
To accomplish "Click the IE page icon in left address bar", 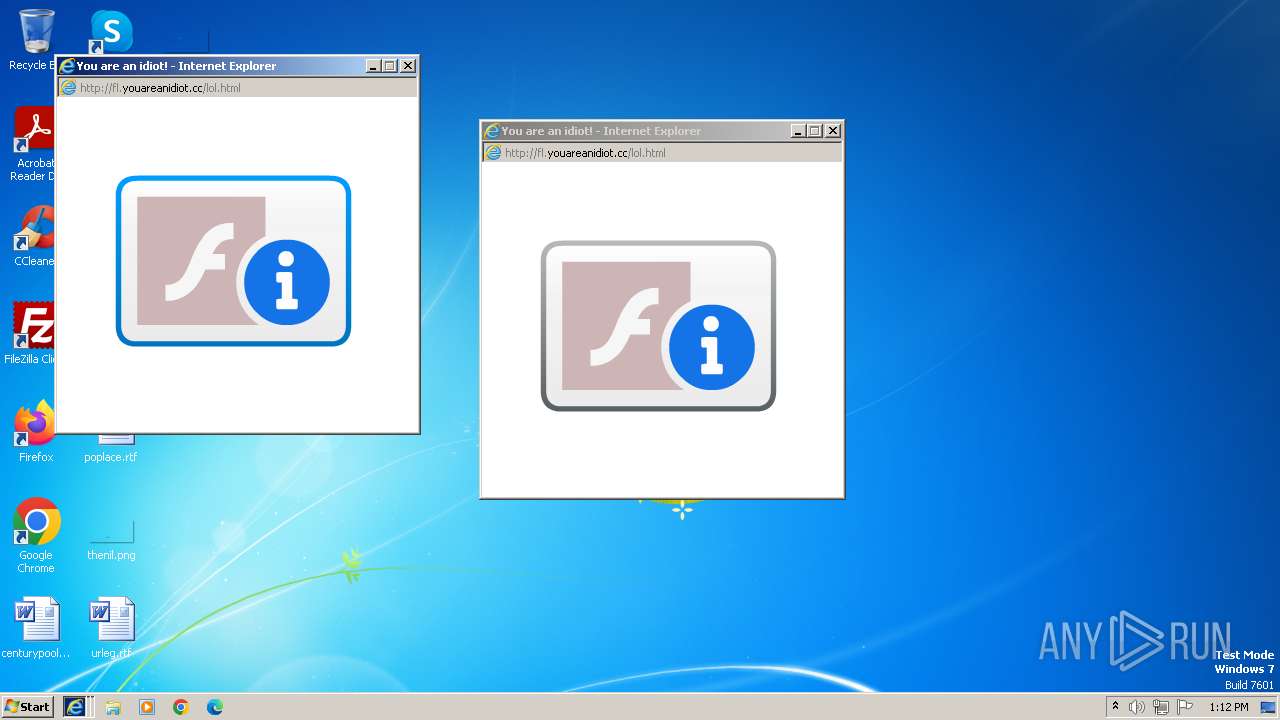I will tap(68, 88).
